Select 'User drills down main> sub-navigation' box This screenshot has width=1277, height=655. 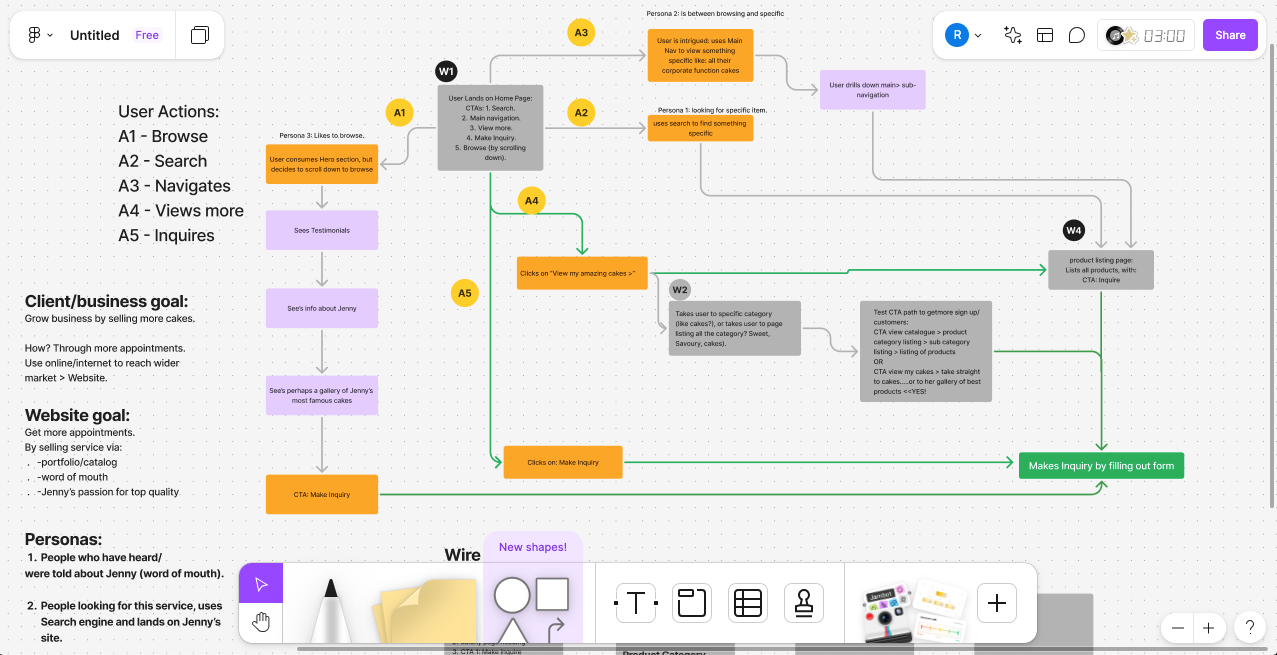(x=873, y=90)
